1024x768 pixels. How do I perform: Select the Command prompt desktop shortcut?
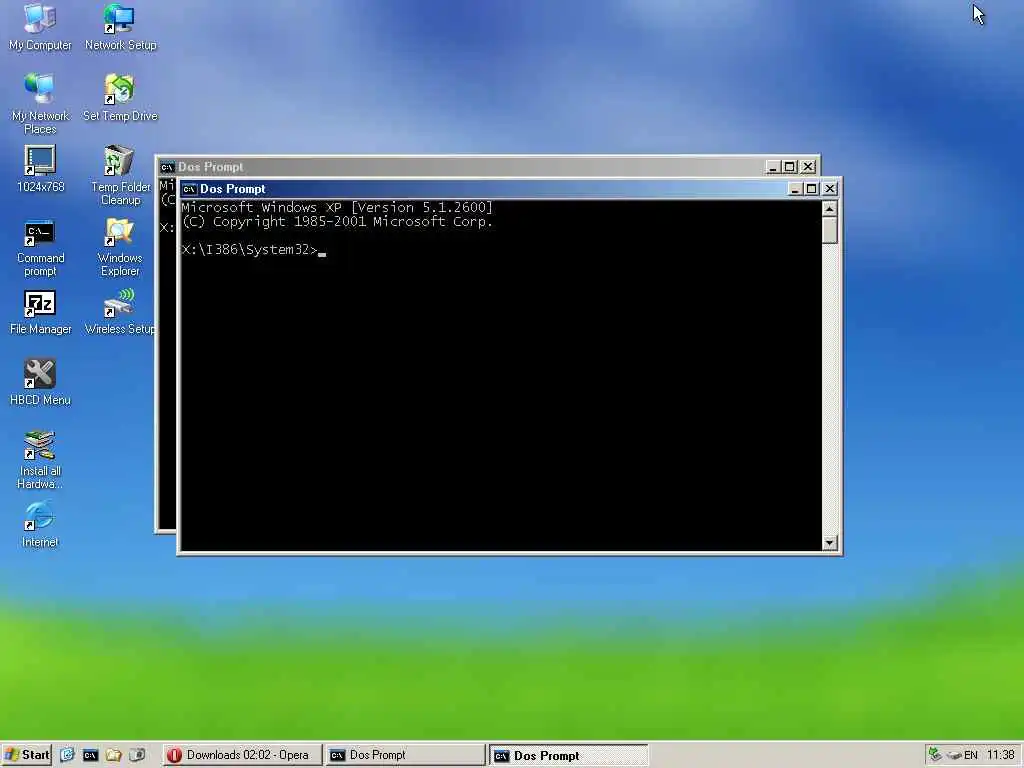click(40, 249)
